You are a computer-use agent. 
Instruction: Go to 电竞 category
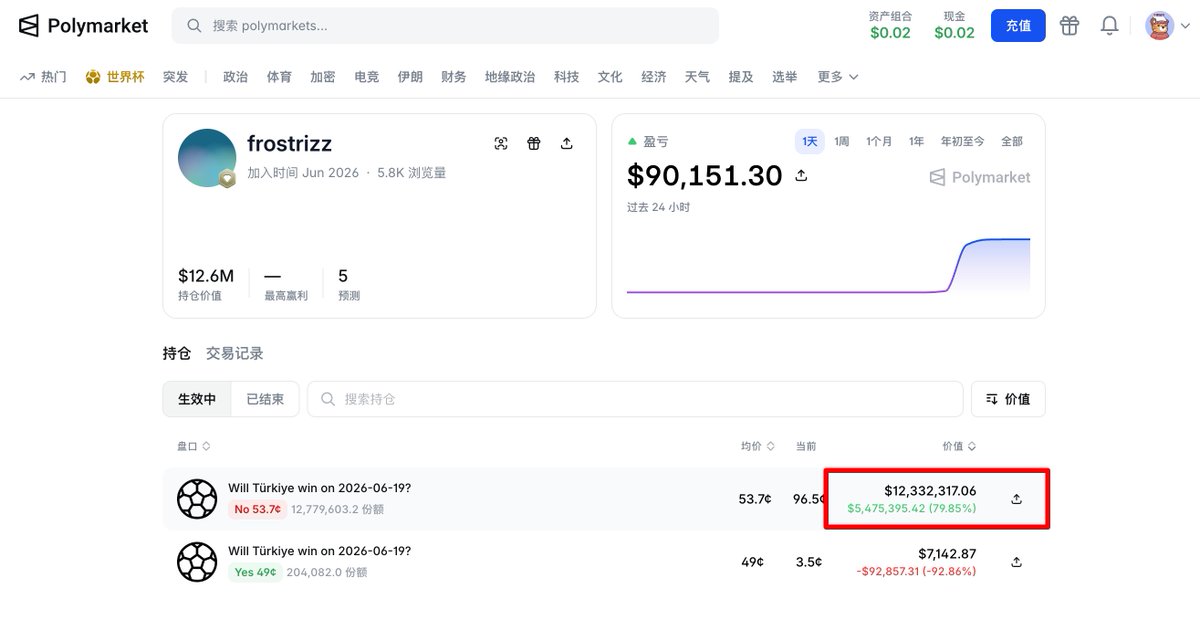click(367, 77)
